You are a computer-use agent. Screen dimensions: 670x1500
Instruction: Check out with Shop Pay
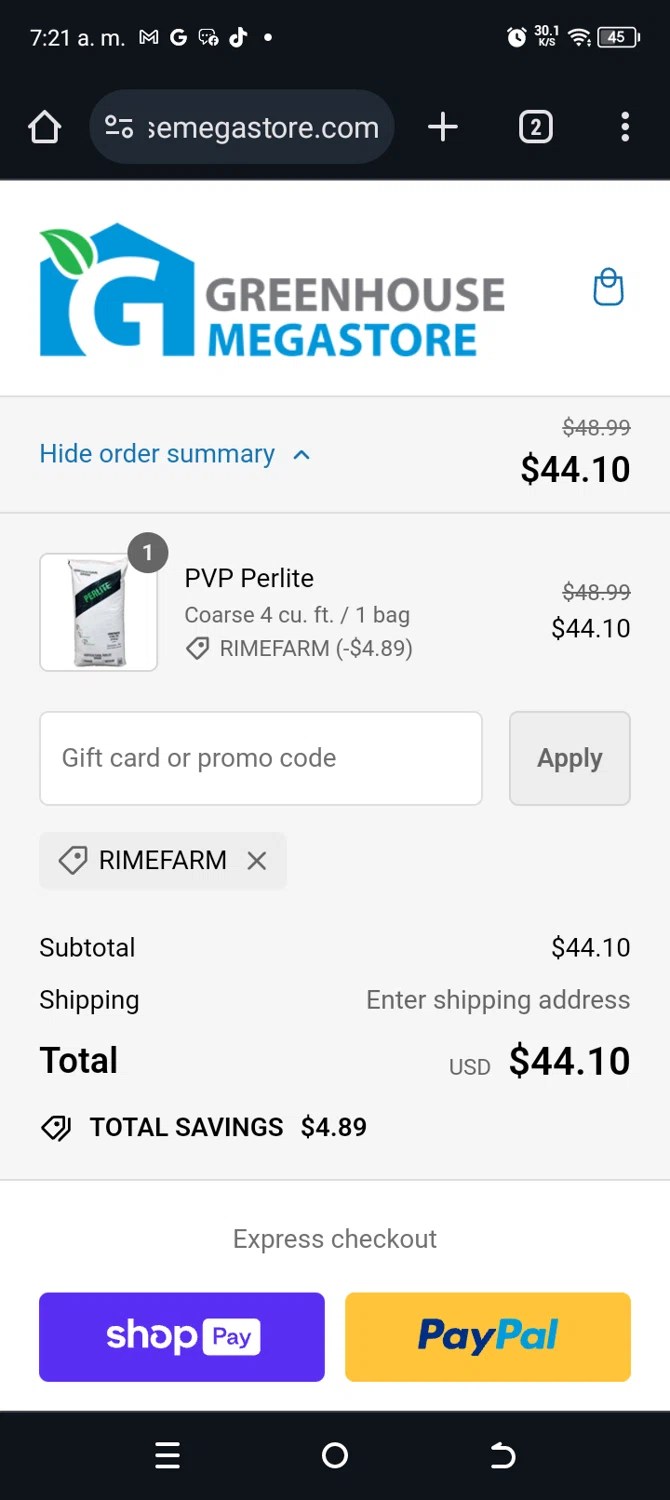[182, 1337]
